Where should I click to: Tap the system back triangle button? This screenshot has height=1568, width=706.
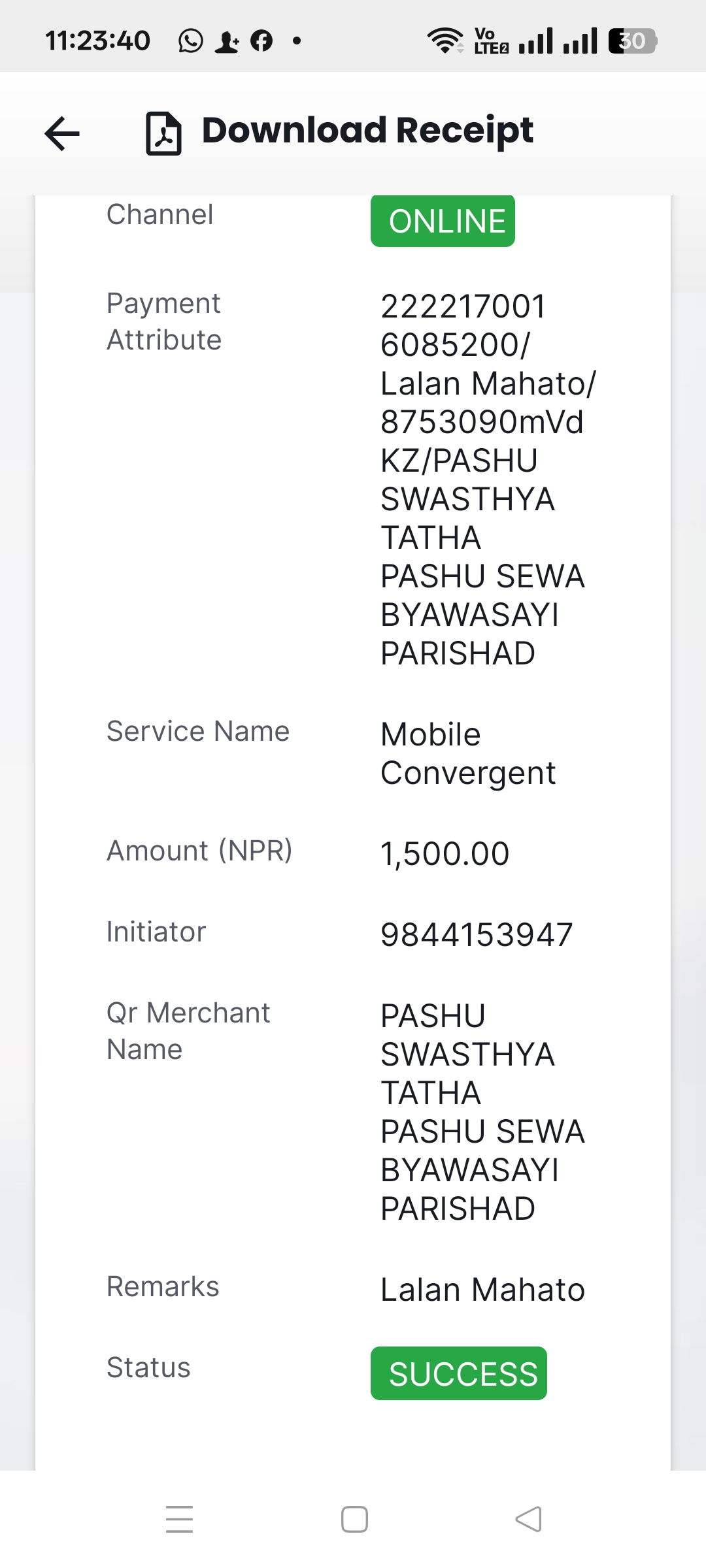[x=528, y=1519]
